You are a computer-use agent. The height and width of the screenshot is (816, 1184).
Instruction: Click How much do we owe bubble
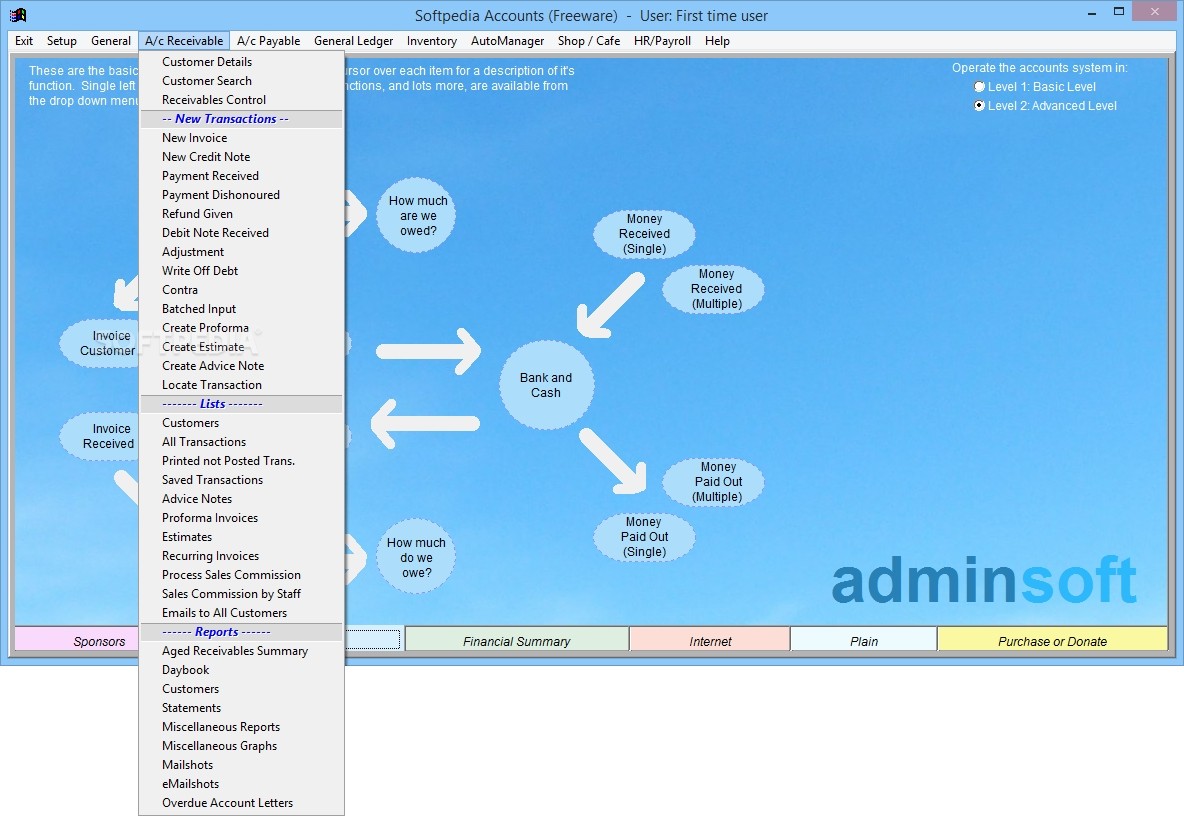(x=416, y=558)
